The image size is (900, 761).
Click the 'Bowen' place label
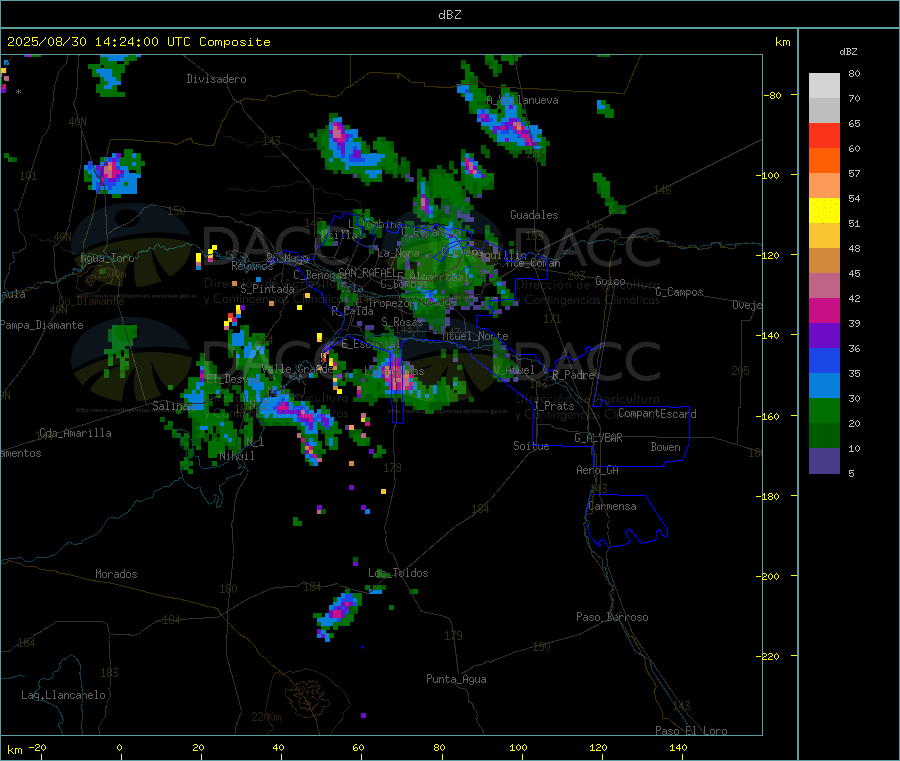click(x=665, y=447)
